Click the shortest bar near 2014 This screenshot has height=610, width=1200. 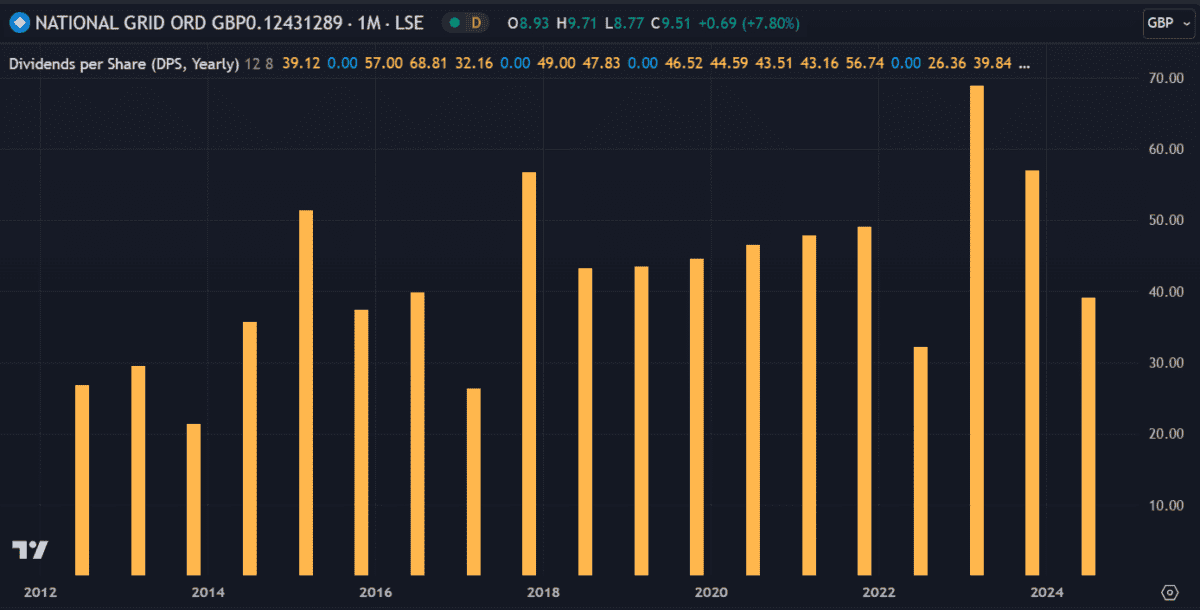pos(194,499)
